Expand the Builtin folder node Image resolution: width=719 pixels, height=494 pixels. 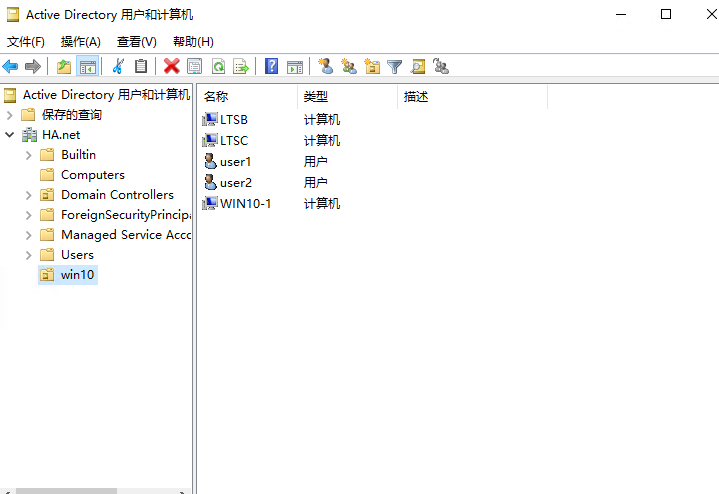(28, 155)
